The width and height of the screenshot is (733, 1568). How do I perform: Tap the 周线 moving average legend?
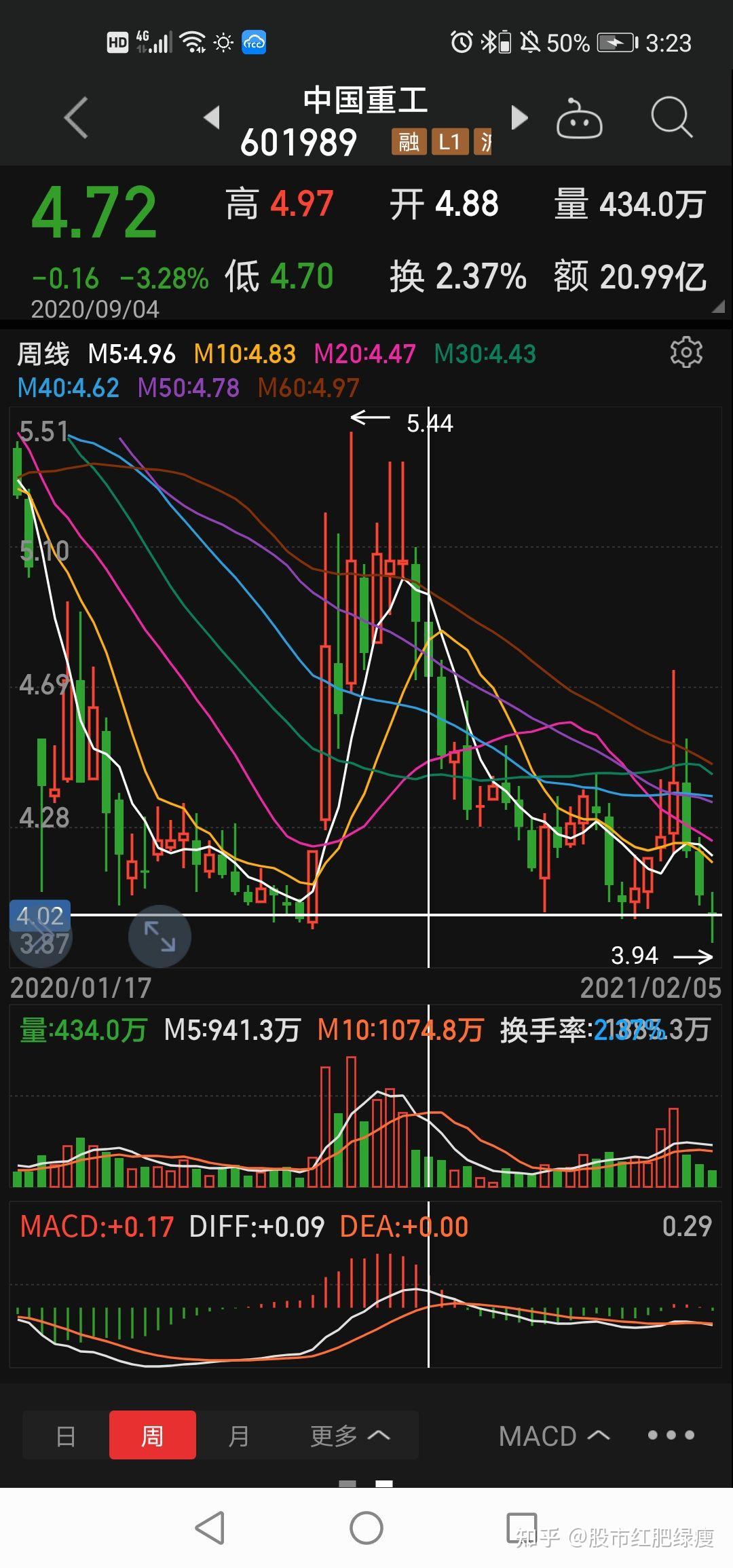(43, 354)
